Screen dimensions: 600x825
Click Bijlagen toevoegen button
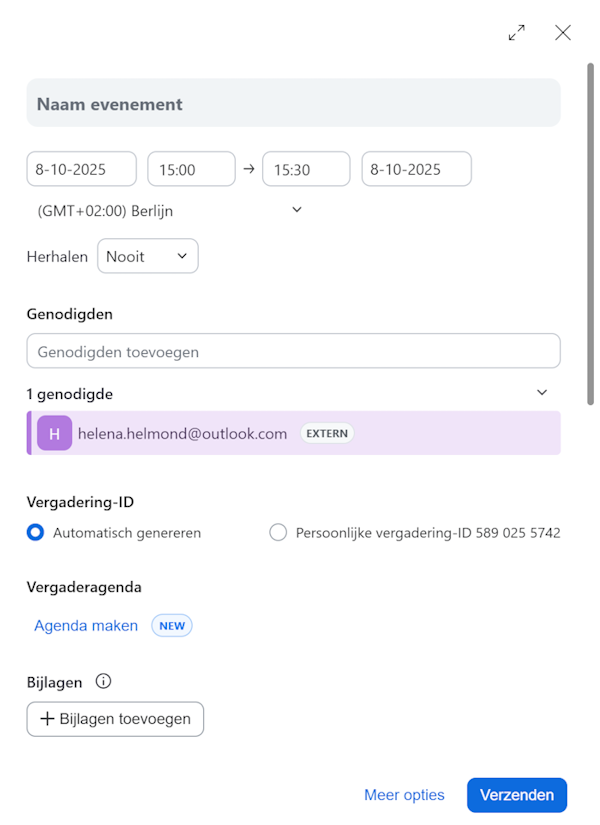coord(115,719)
